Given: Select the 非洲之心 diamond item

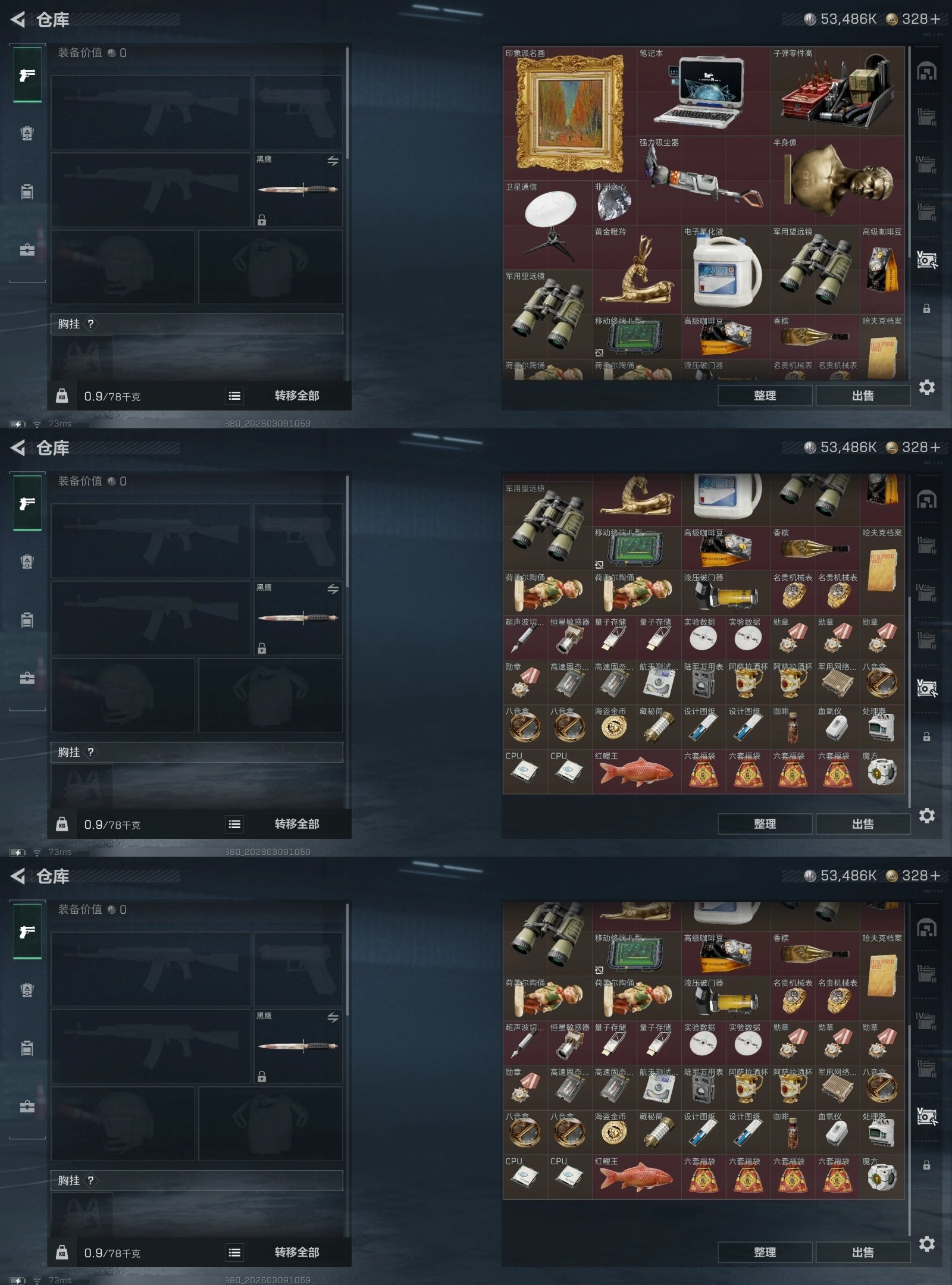Looking at the screenshot, I should pyautogui.click(x=614, y=203).
